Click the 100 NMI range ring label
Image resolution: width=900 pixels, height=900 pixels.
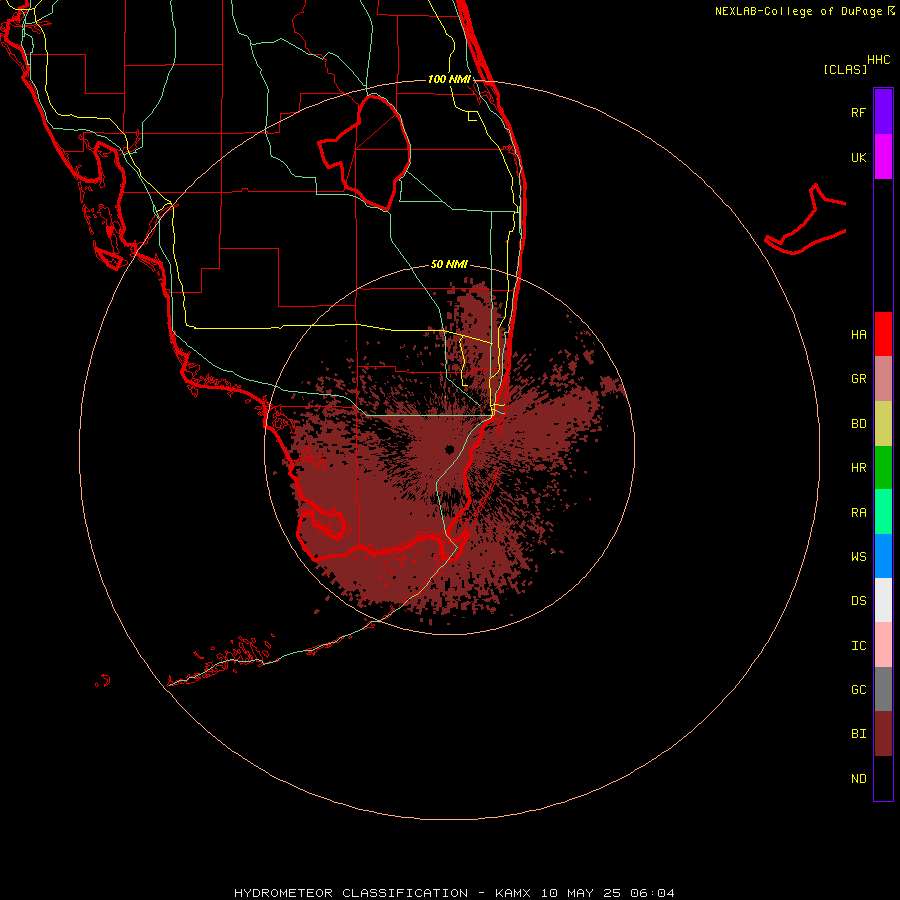pyautogui.click(x=449, y=79)
